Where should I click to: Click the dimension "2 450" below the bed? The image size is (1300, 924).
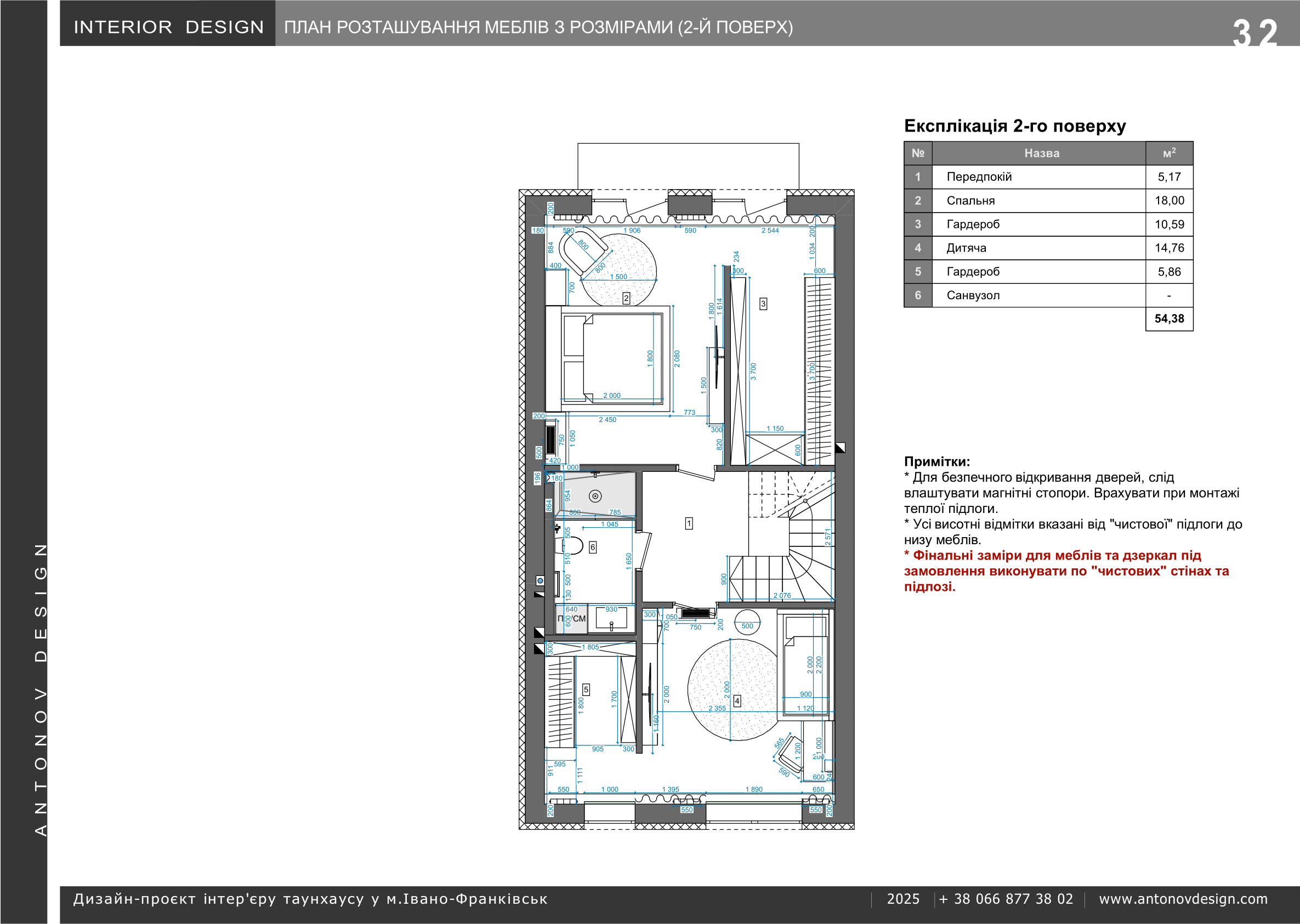pyautogui.click(x=608, y=420)
